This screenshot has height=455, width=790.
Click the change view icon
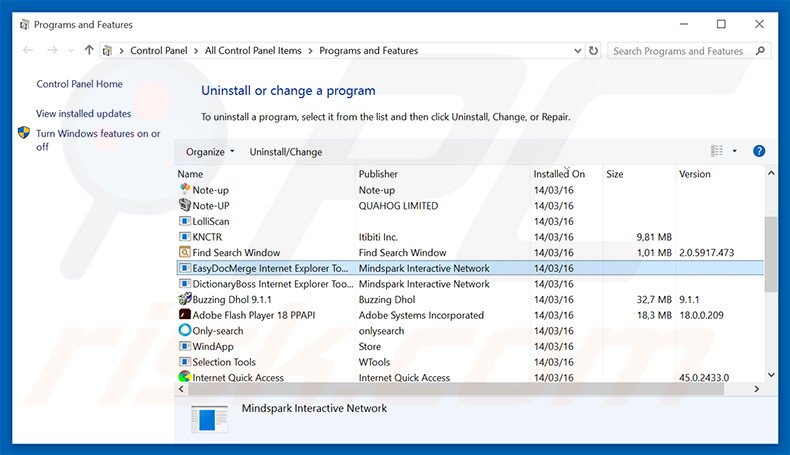point(716,151)
